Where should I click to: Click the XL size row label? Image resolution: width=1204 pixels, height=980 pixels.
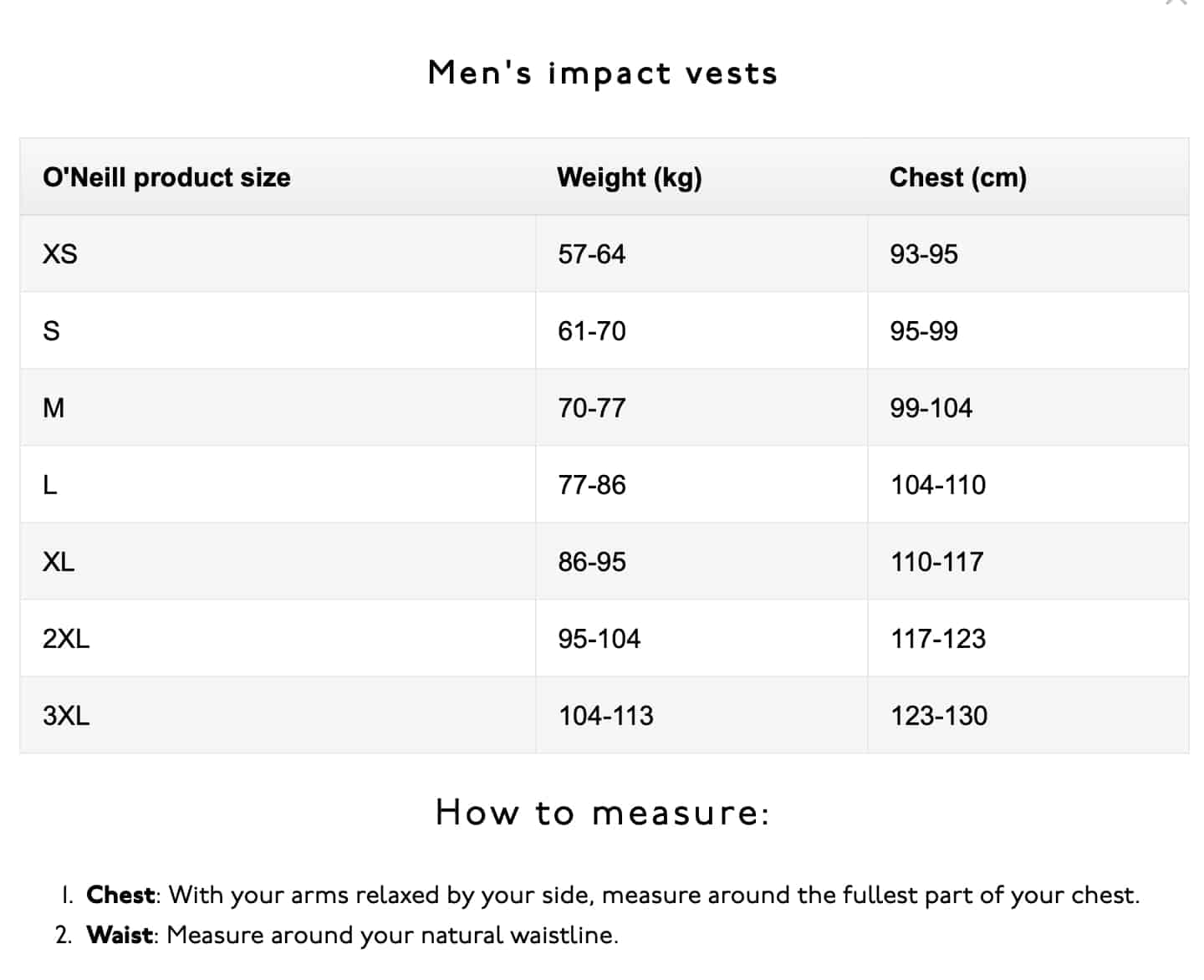point(59,562)
